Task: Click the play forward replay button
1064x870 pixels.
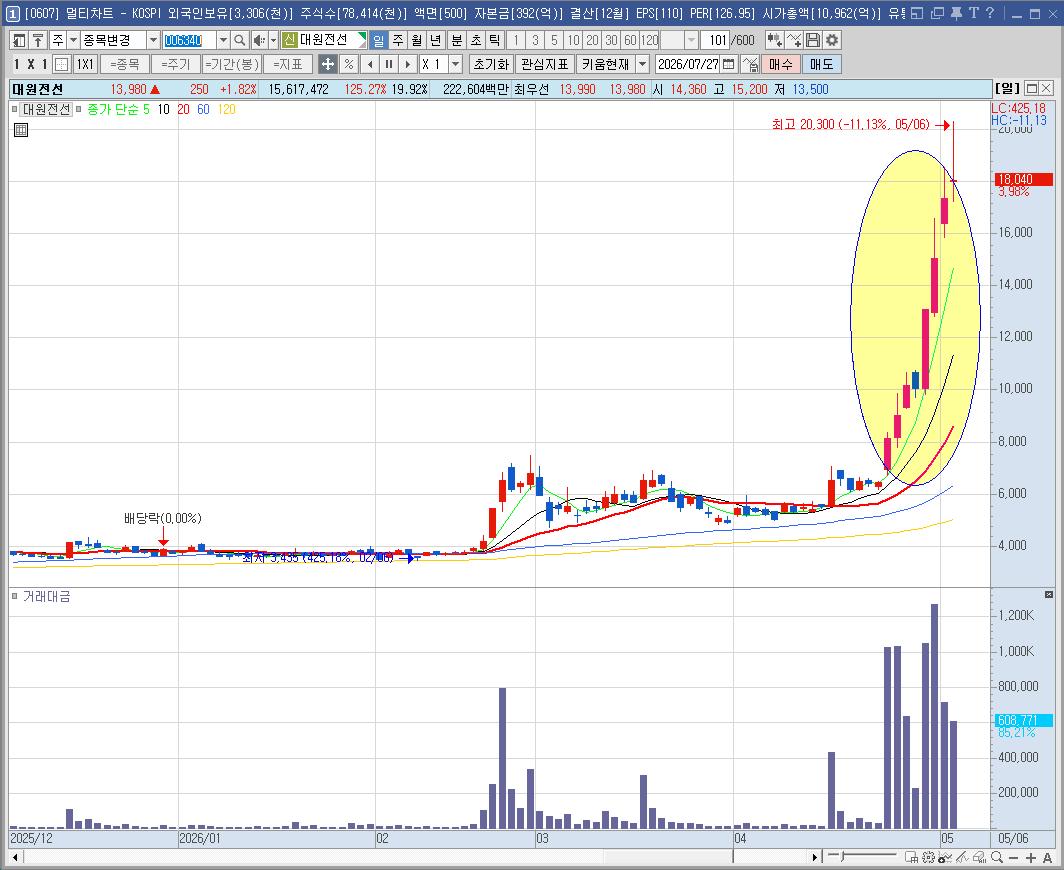Action: [x=407, y=64]
